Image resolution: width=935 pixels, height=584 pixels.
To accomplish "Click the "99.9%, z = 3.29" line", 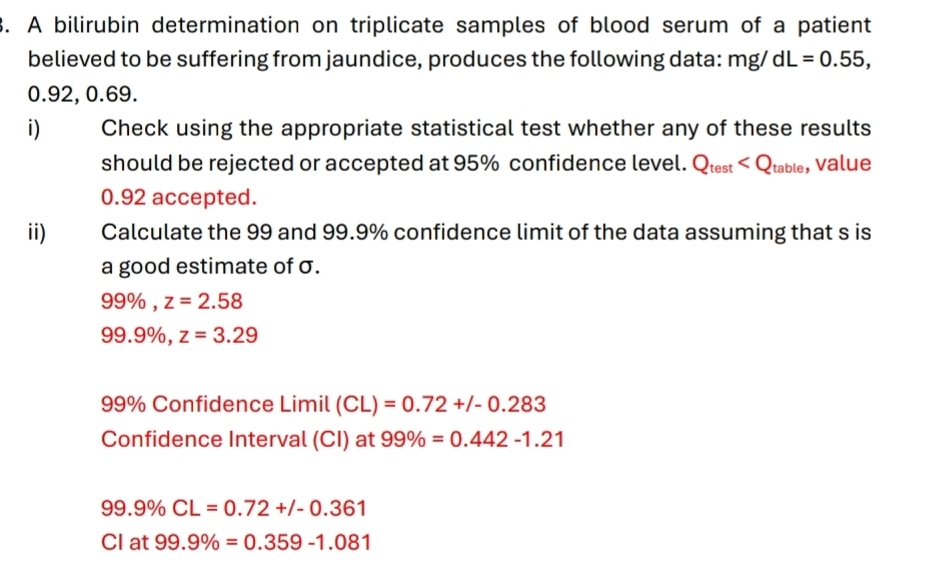I will point(179,336).
